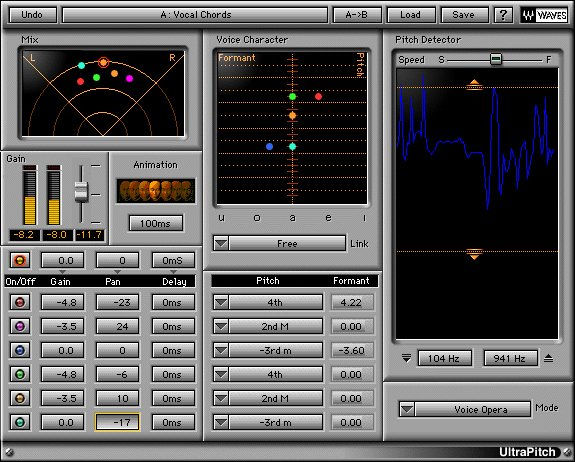
Task: Click the gain fader readout -11.7
Action: [x=90, y=235]
